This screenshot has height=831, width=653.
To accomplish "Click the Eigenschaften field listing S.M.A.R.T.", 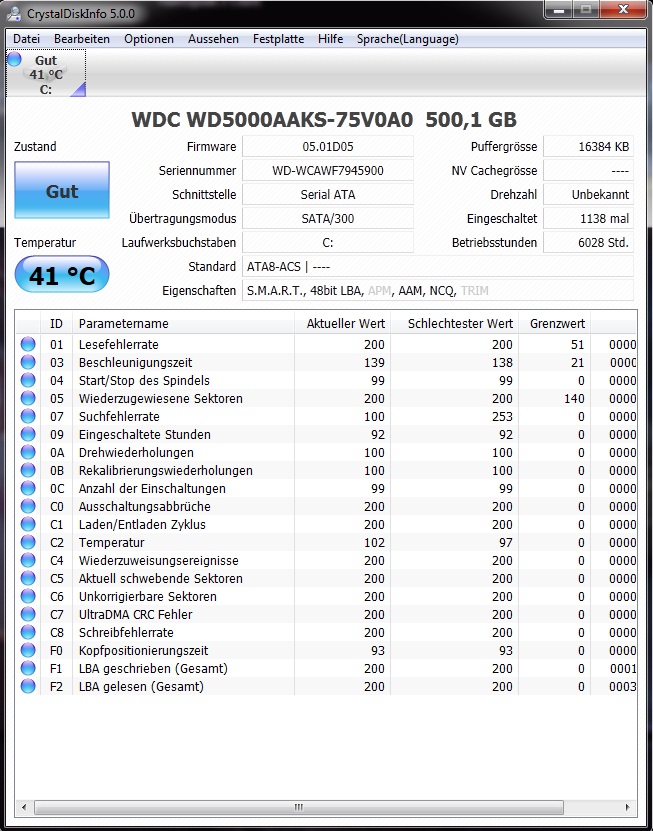I will [x=438, y=290].
